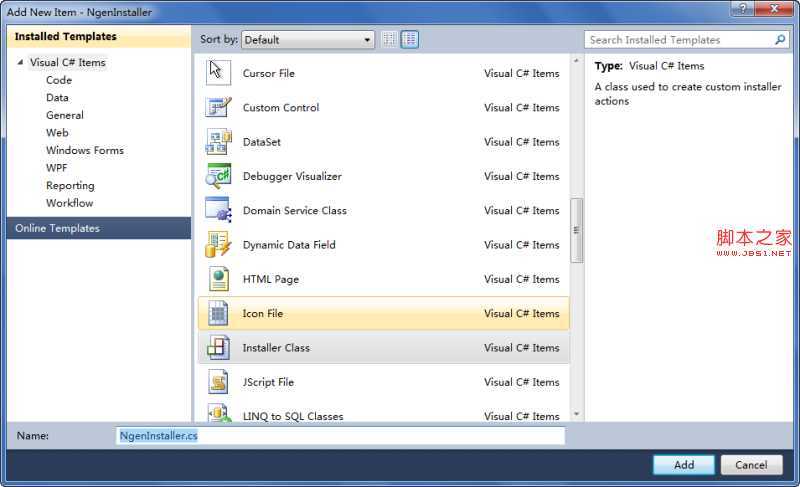
Task: Select the "Custom Control" label
Action: tap(281, 107)
